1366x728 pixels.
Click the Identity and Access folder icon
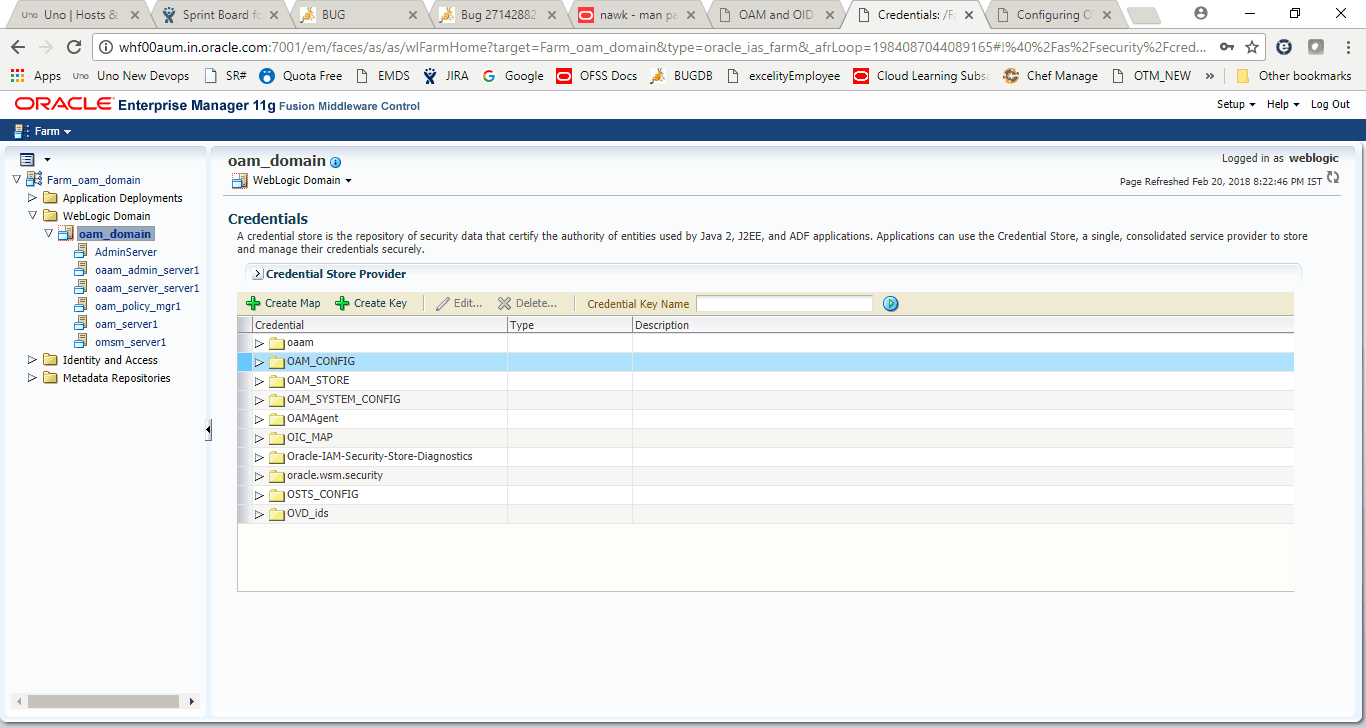(50, 360)
